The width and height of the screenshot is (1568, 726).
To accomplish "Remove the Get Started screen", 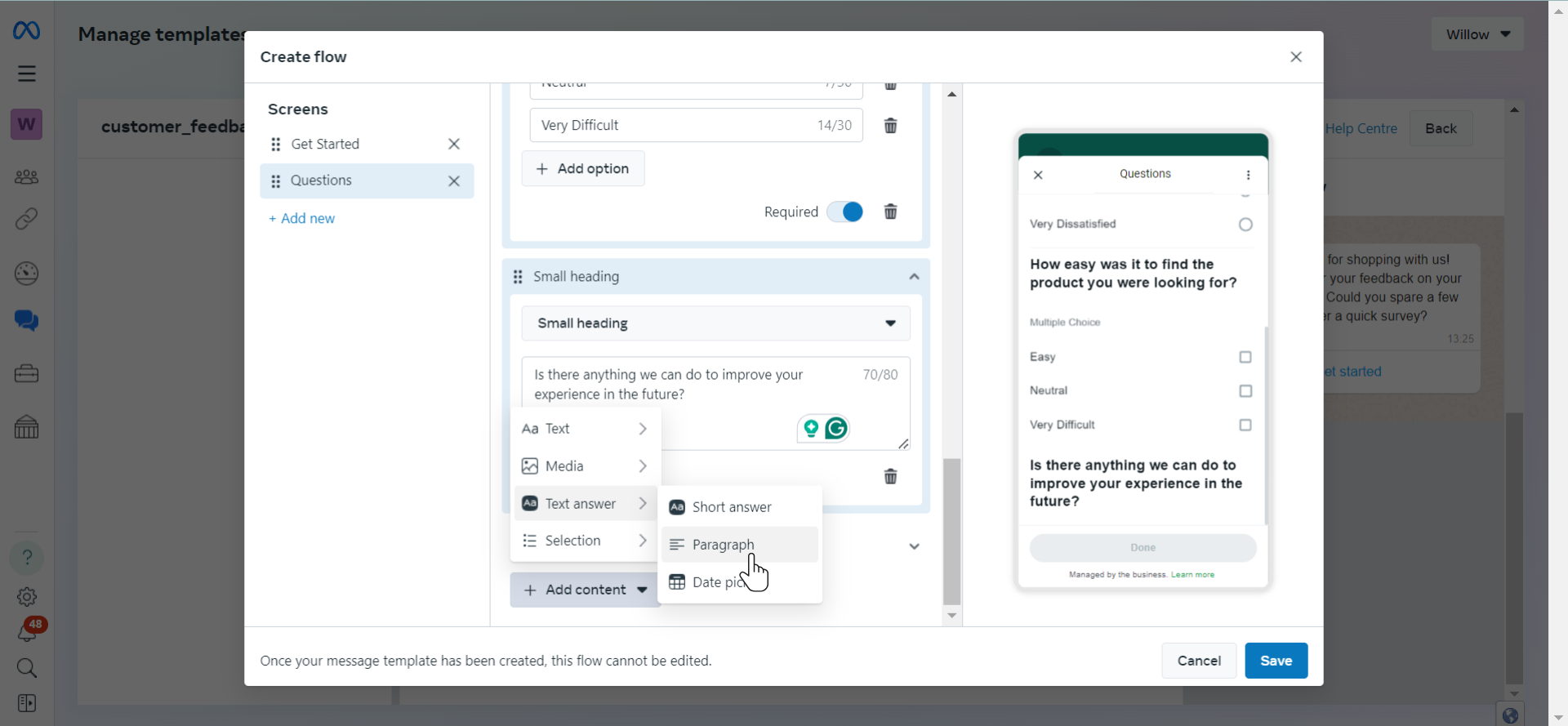I will click(454, 144).
